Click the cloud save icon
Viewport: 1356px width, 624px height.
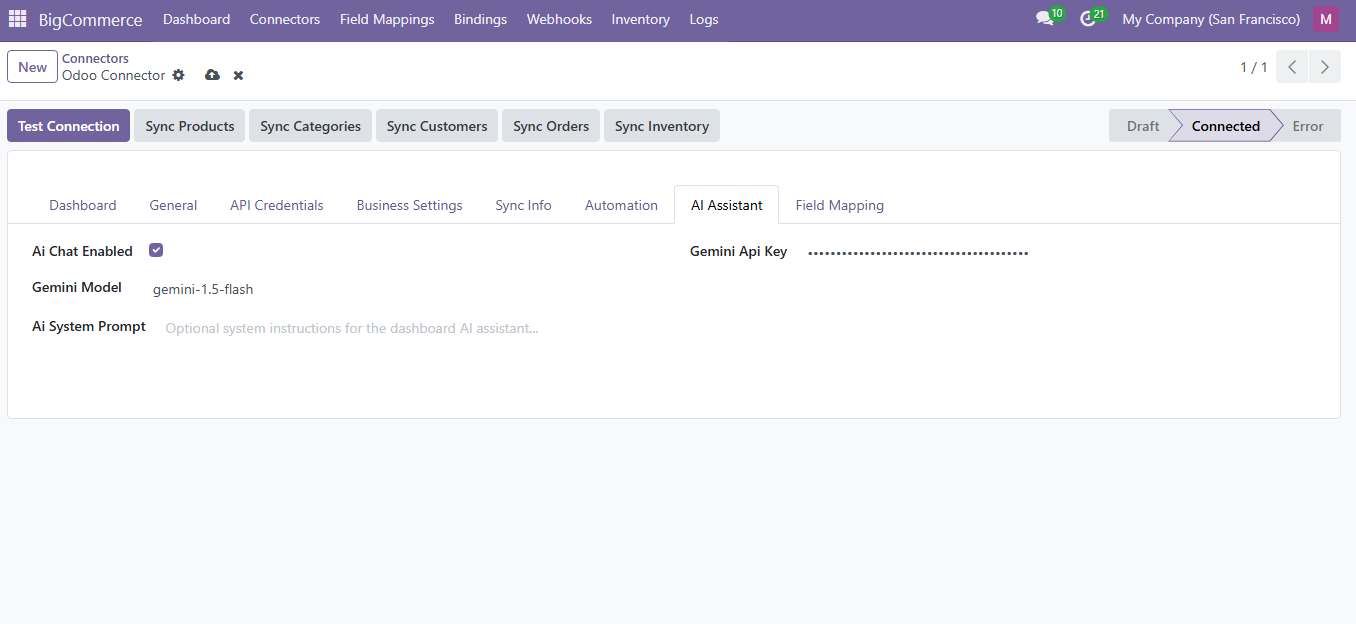pos(212,75)
